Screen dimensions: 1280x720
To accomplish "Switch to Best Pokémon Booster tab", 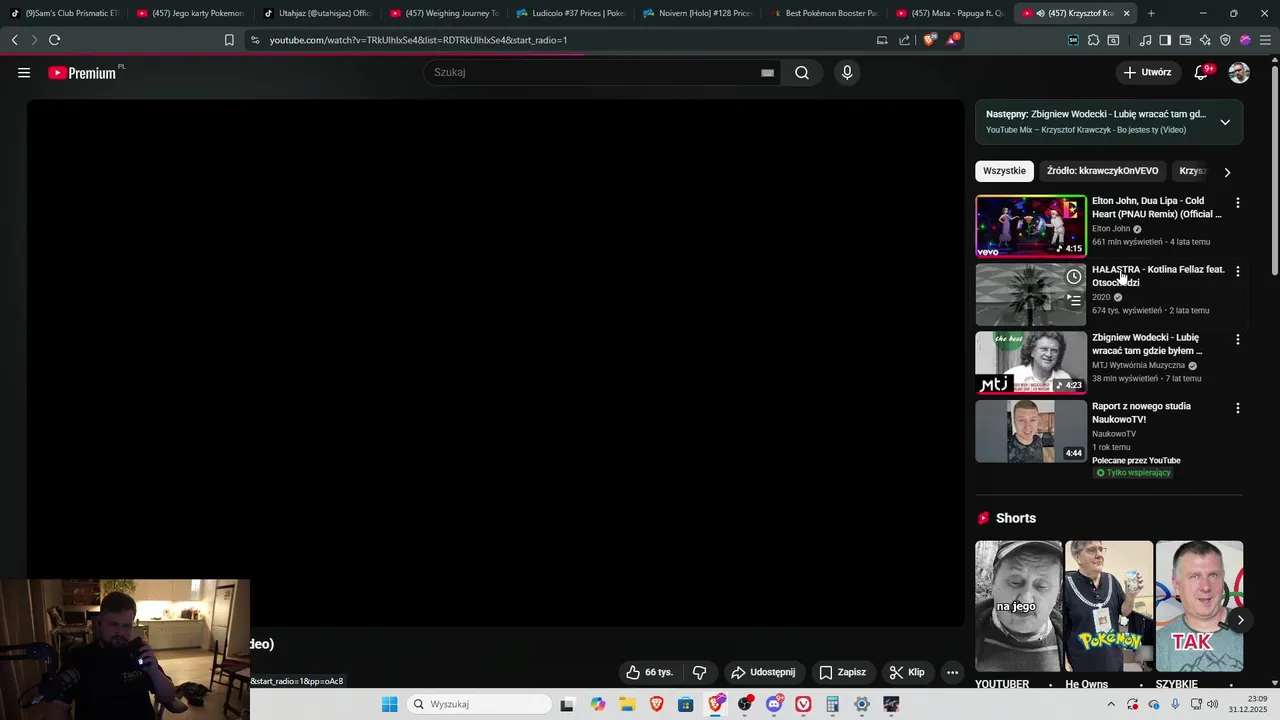I will [824, 13].
